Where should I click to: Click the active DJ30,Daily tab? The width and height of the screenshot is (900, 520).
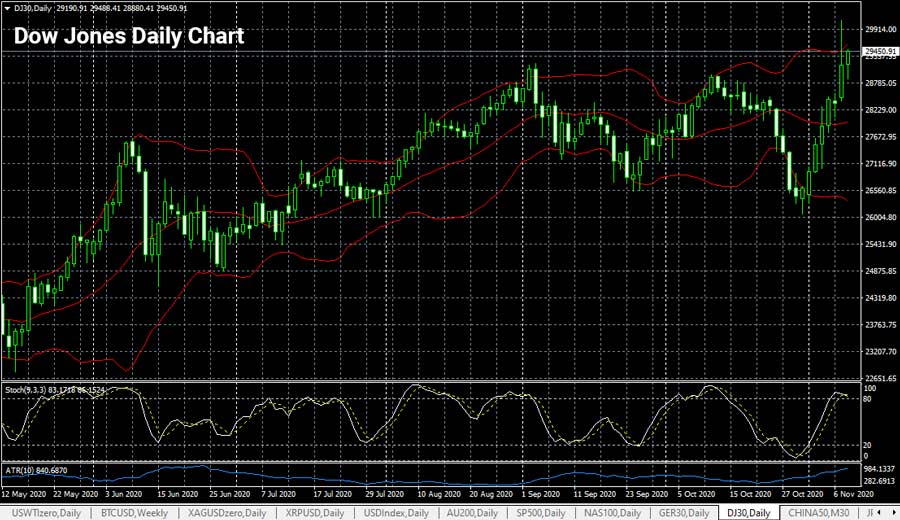point(749,513)
